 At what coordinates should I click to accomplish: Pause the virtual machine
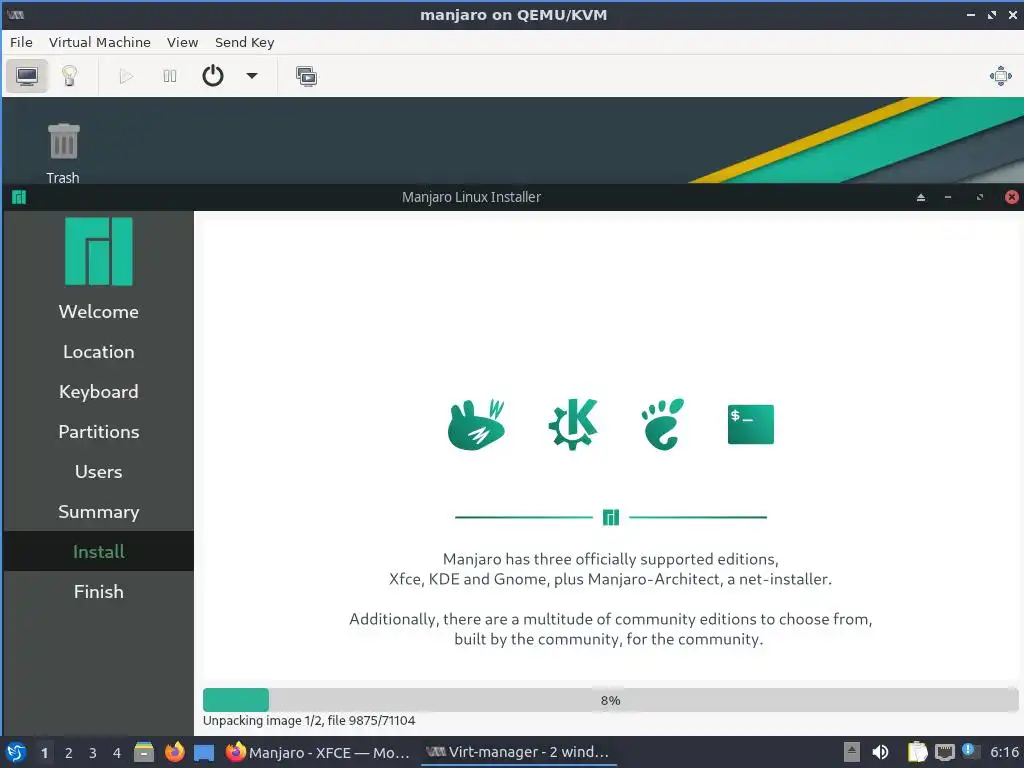point(170,76)
